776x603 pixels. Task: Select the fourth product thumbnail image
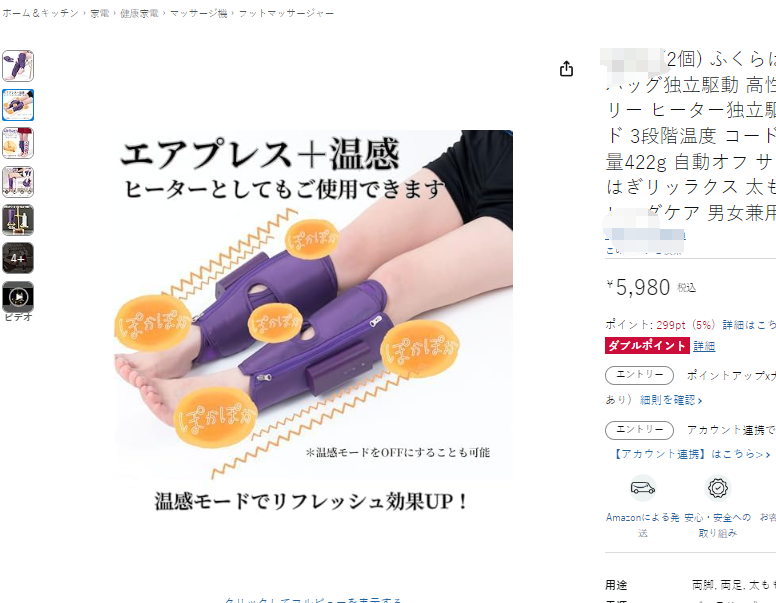tap(18, 182)
